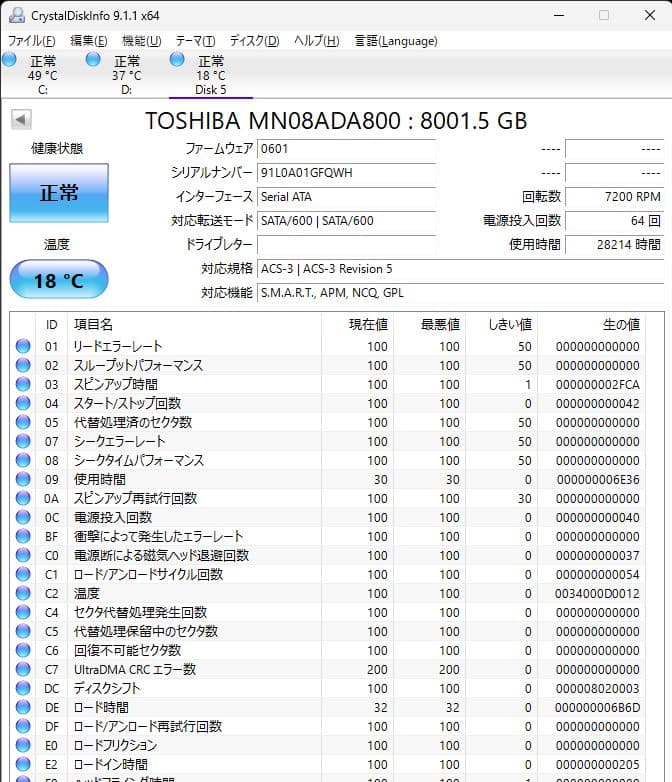Click the rotation rate field 7200 RPM
Image resolution: width=672 pixels, height=782 pixels.
pyautogui.click(x=614, y=196)
